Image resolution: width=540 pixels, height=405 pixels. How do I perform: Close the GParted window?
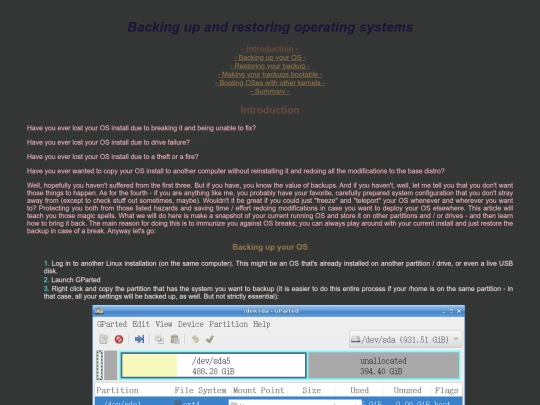click(459, 311)
